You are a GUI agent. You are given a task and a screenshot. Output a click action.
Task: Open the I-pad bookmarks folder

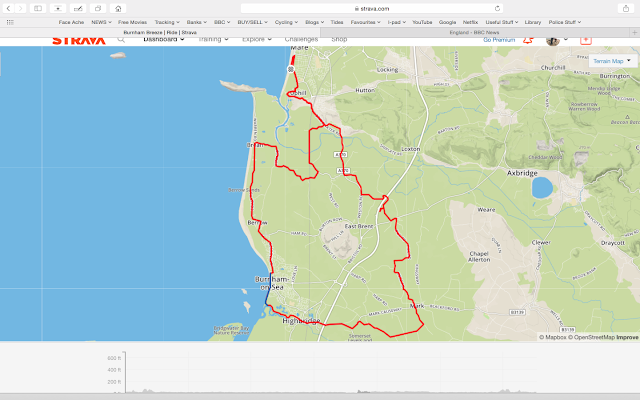(396, 22)
